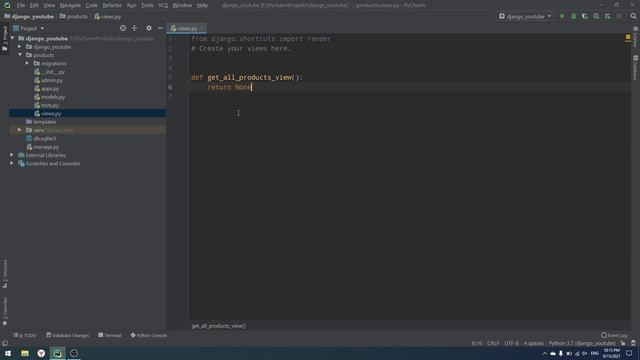
Task: Open Search Everywhere magnifier icon
Action: (x=633, y=16)
